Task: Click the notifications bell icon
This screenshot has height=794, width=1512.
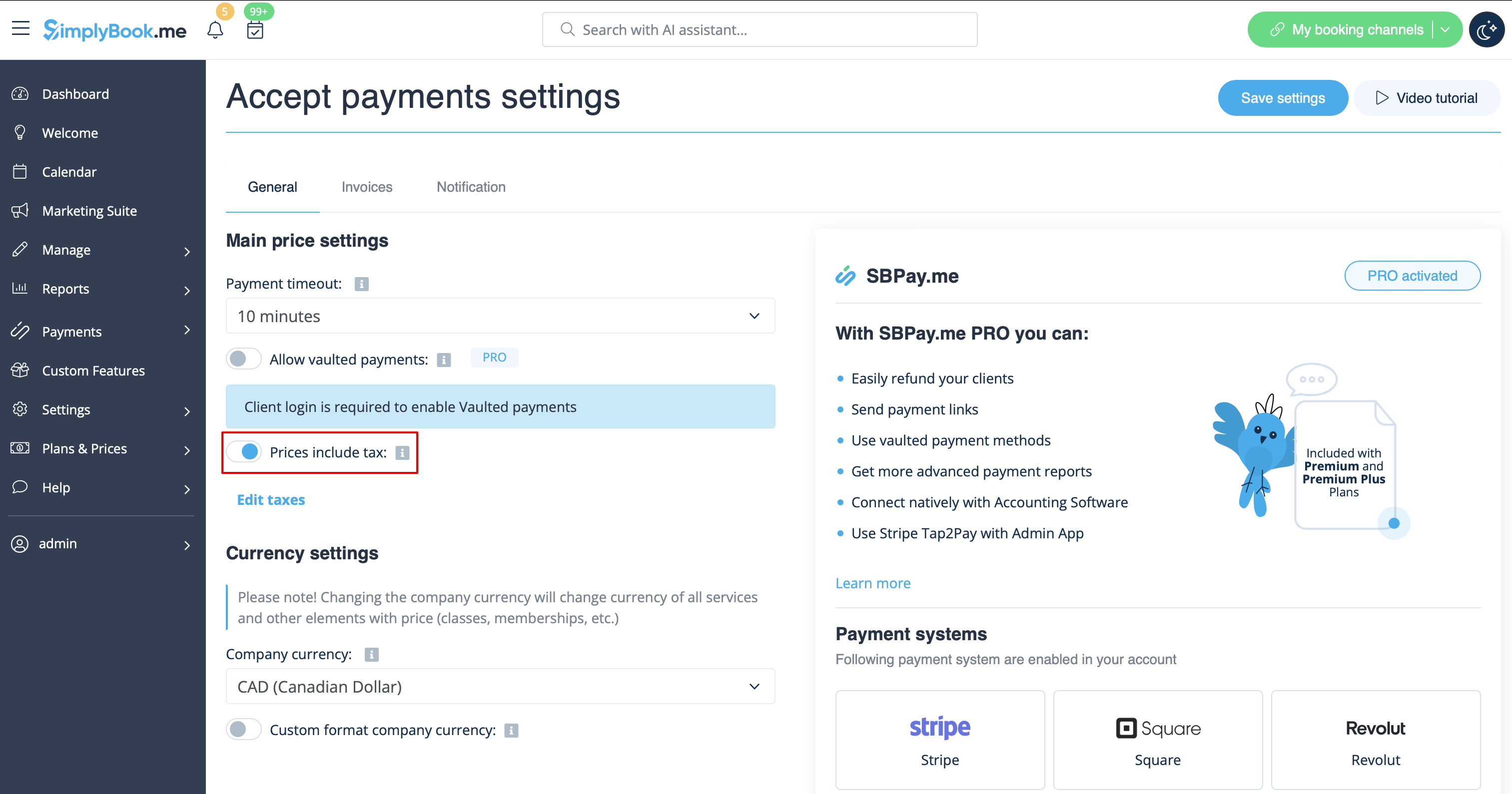Action: (215, 30)
